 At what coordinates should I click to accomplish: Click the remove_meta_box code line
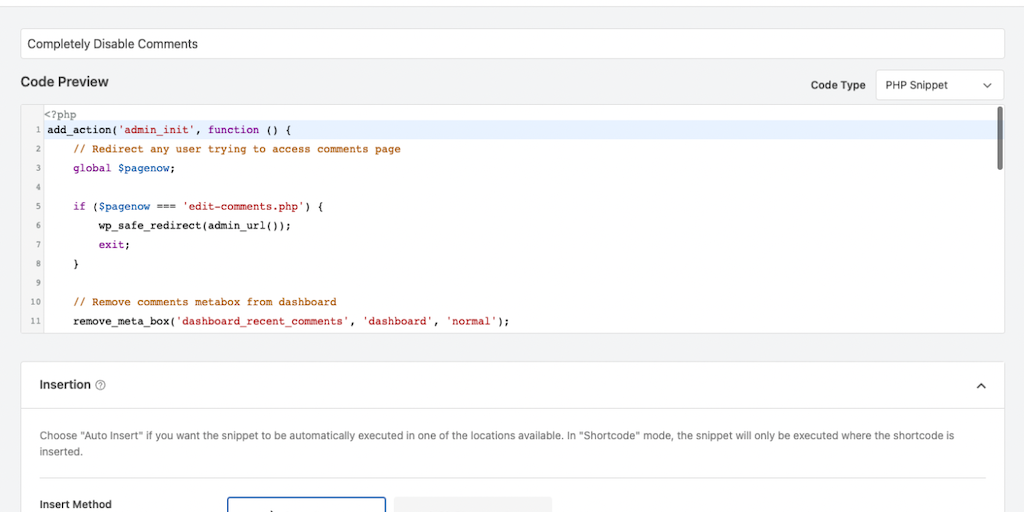pyautogui.click(x=291, y=321)
